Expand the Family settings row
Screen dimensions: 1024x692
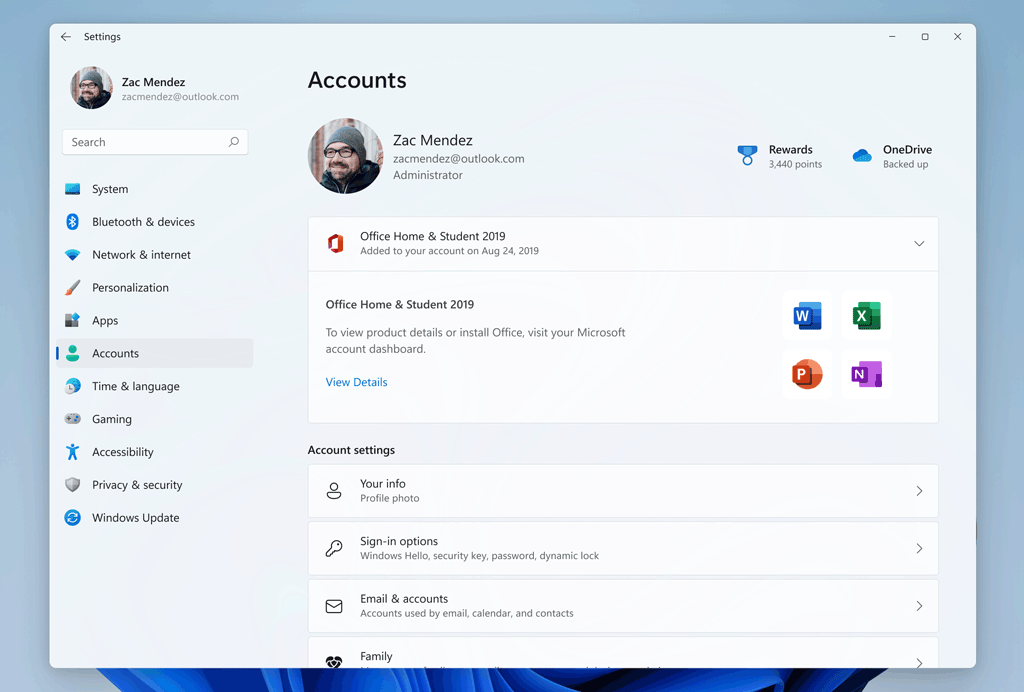pos(918,661)
